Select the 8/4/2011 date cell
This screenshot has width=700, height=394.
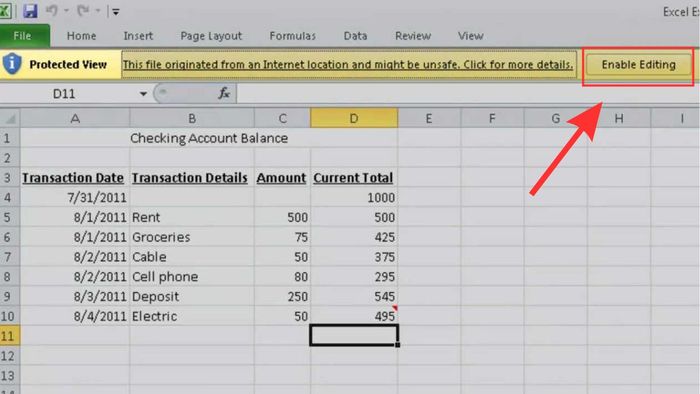tap(75, 316)
